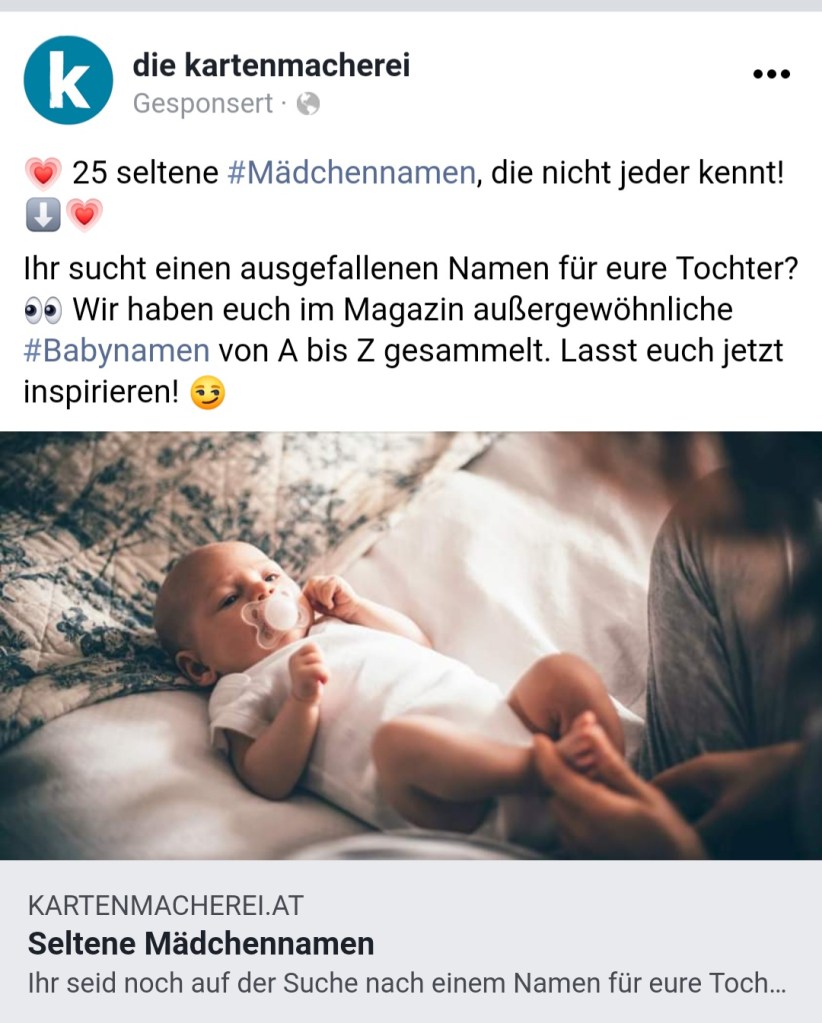The height and width of the screenshot is (1023, 822).
Task: Open the #Babynamen hashtag
Action: tap(117, 351)
